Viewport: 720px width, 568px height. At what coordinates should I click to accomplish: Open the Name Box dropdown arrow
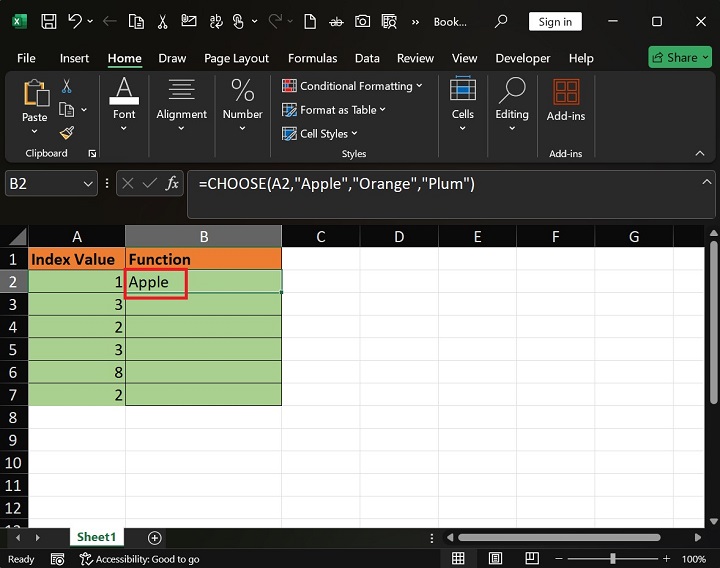pyautogui.click(x=88, y=184)
